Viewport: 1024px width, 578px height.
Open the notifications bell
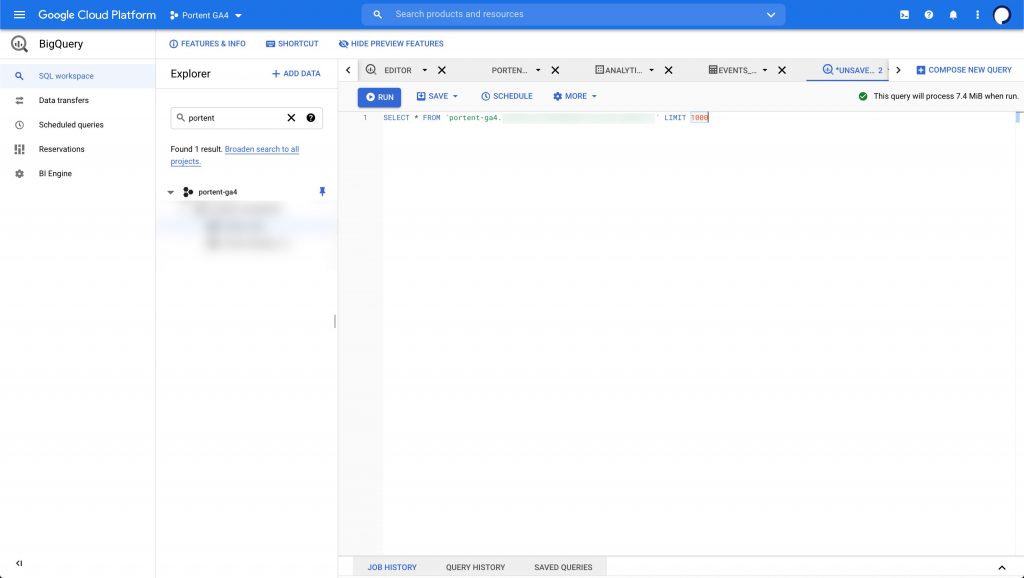tap(953, 15)
